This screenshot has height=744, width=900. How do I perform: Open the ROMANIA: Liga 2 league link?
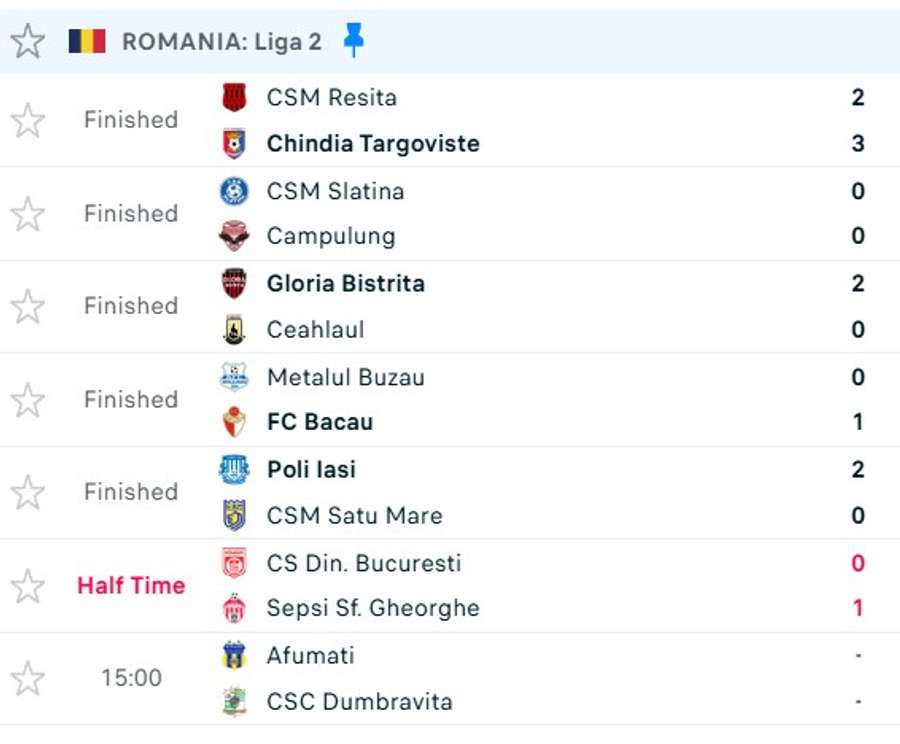coord(222,41)
